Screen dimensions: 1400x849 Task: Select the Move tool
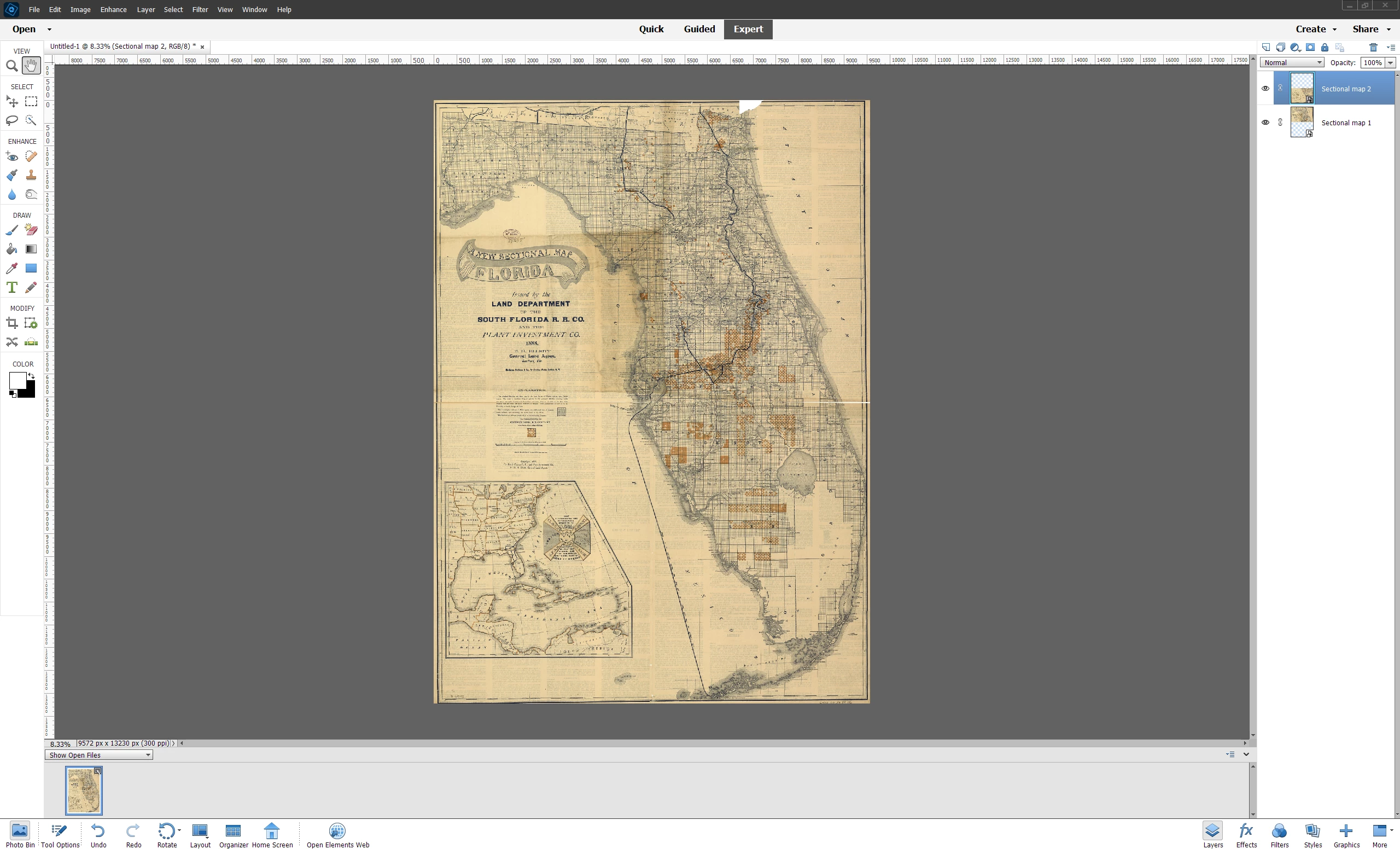click(11, 102)
